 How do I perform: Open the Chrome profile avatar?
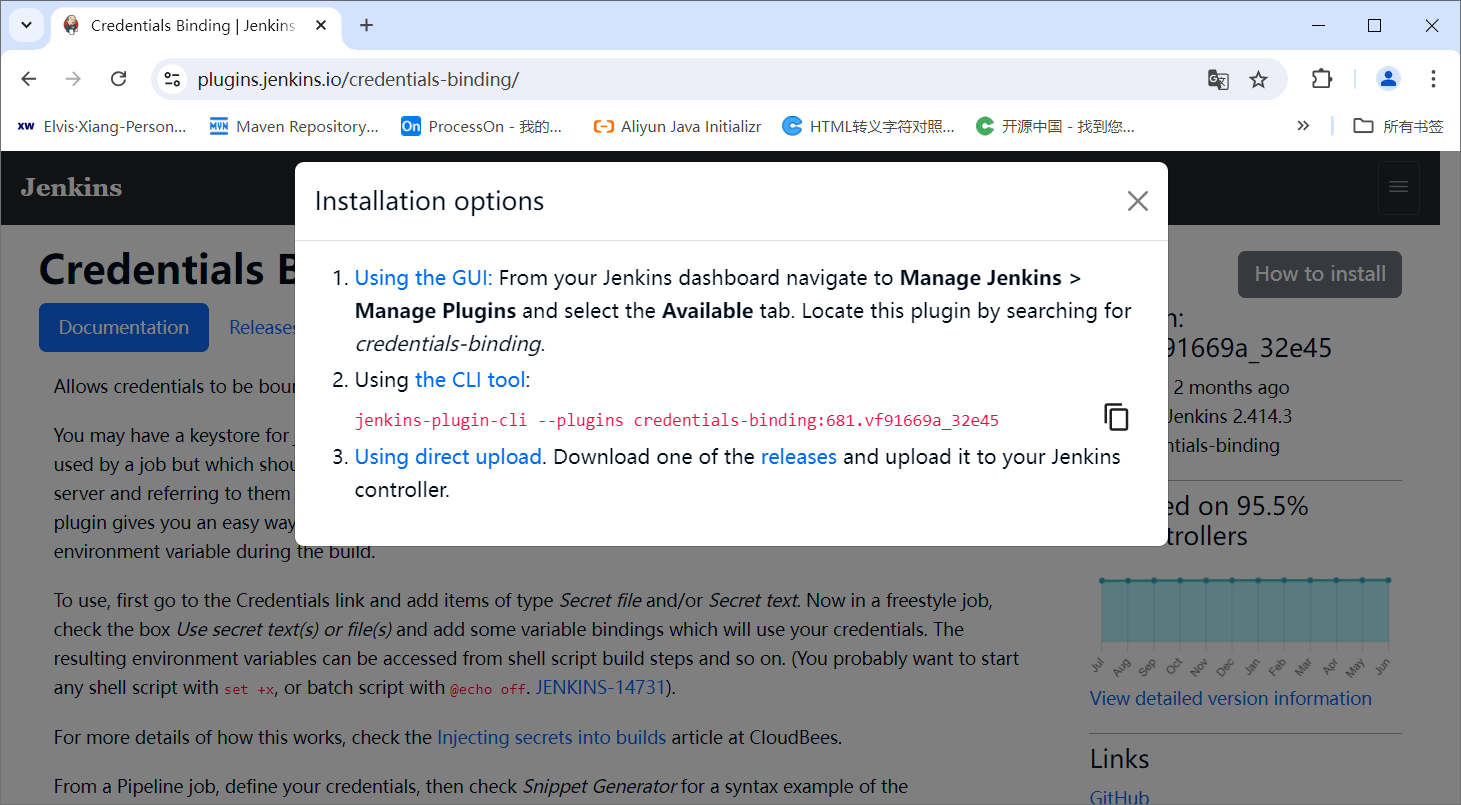click(x=1388, y=79)
